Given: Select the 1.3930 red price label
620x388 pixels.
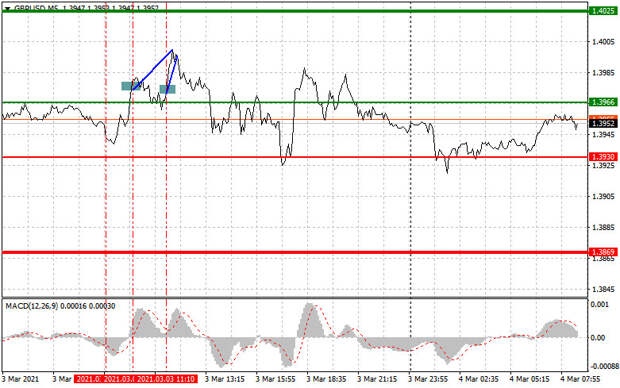Looking at the screenshot, I should [603, 157].
